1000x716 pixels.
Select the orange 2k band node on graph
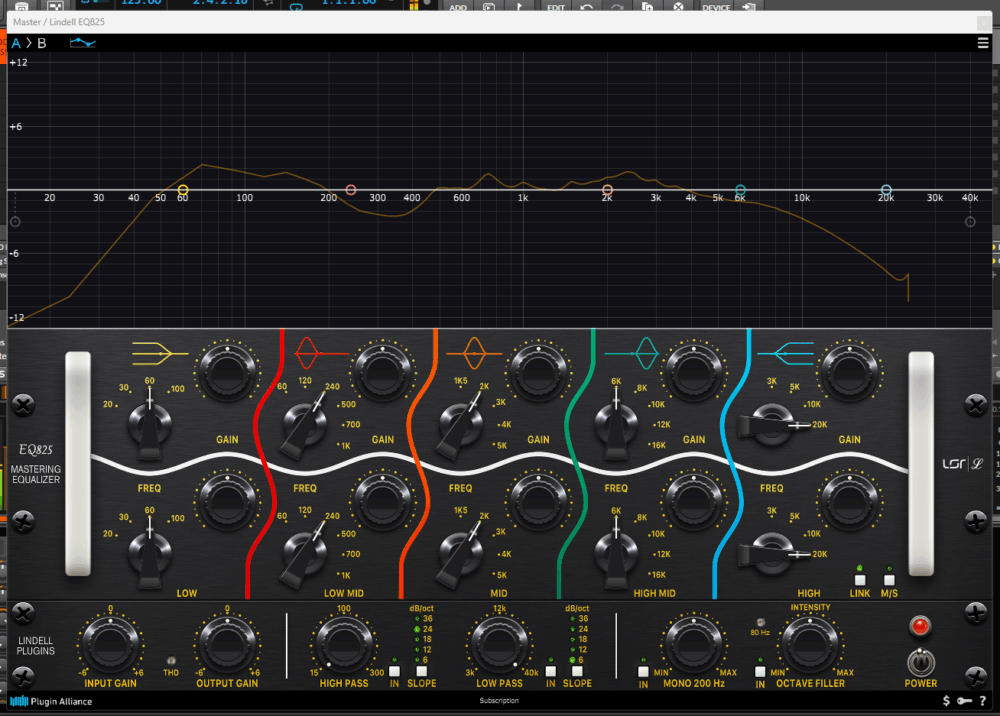point(607,190)
